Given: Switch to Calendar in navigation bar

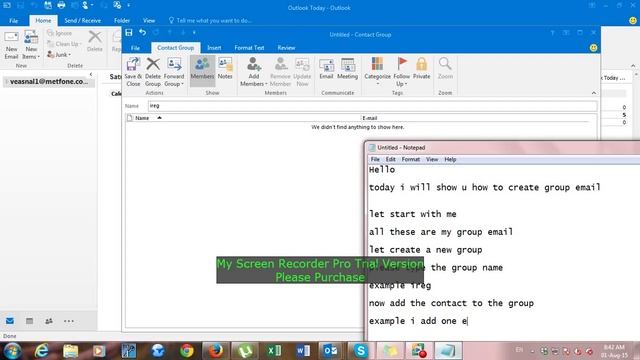Looking at the screenshot, I should (x=29, y=321).
